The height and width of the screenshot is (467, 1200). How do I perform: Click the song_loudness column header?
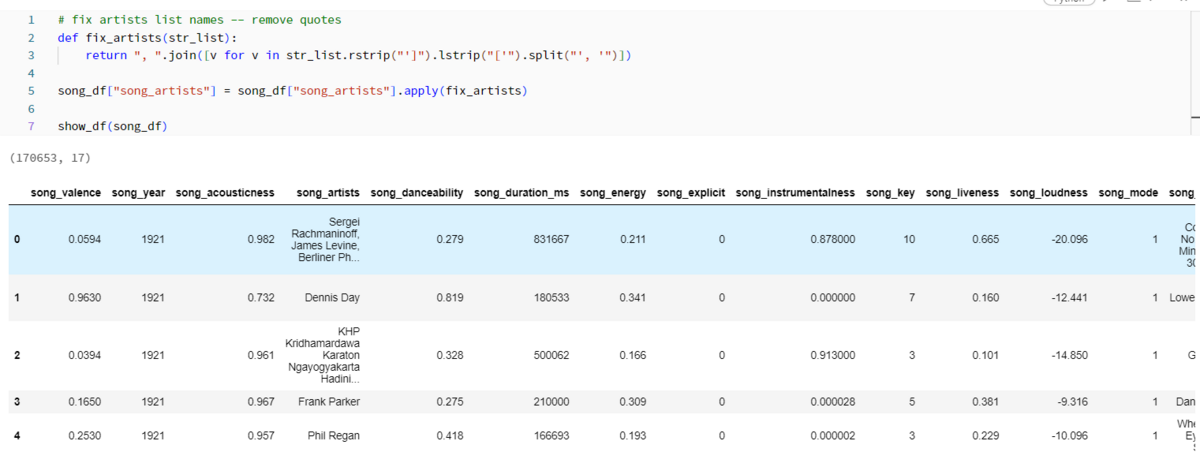pyautogui.click(x=1049, y=192)
